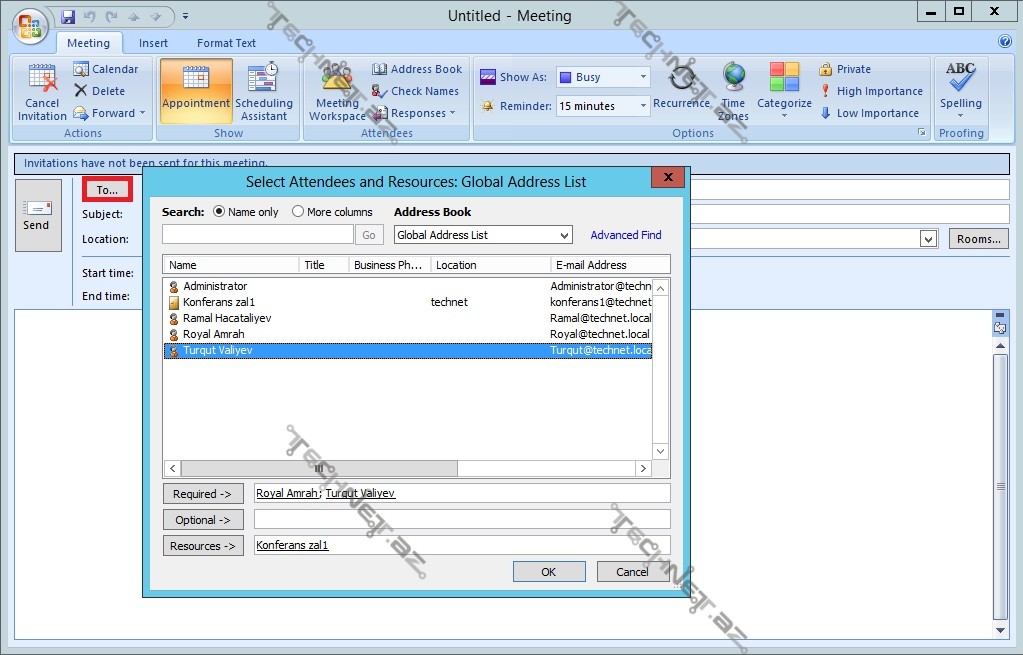
Task: Mark the meeting as Private
Action: pyautogui.click(x=844, y=69)
